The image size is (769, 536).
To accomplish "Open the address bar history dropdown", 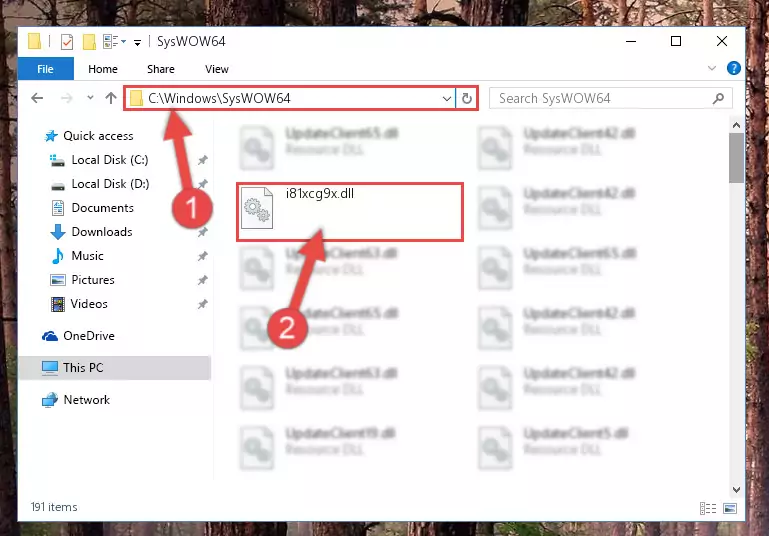I will (x=446, y=99).
